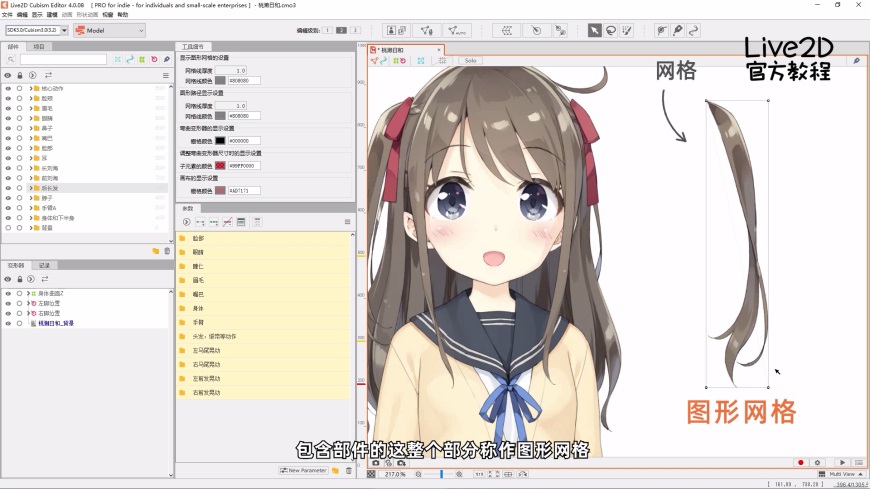Open the 文件 menu
Image resolution: width=870 pixels, height=489 pixels.
7,15
